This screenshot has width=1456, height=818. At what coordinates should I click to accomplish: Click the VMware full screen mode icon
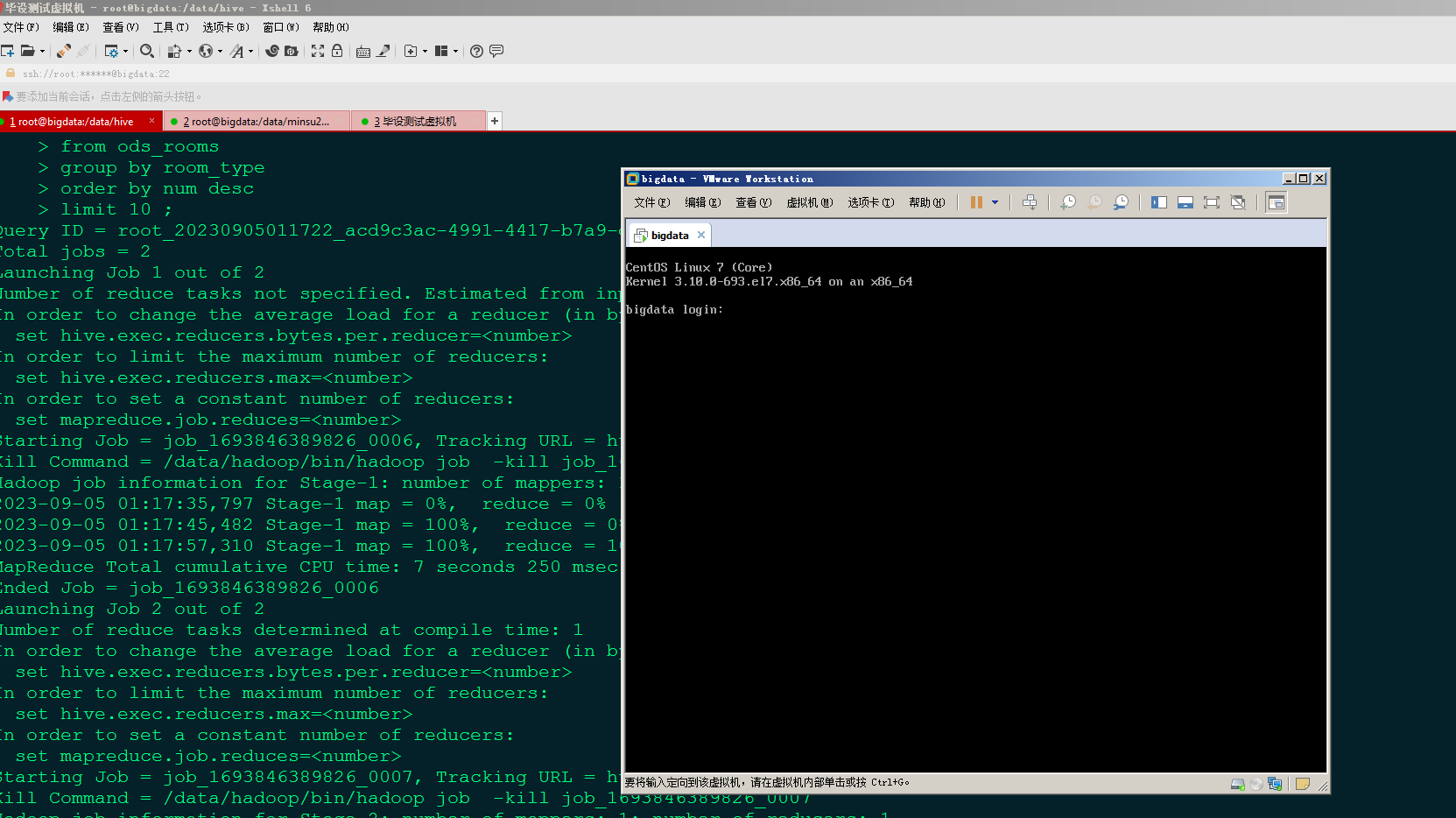1212,202
